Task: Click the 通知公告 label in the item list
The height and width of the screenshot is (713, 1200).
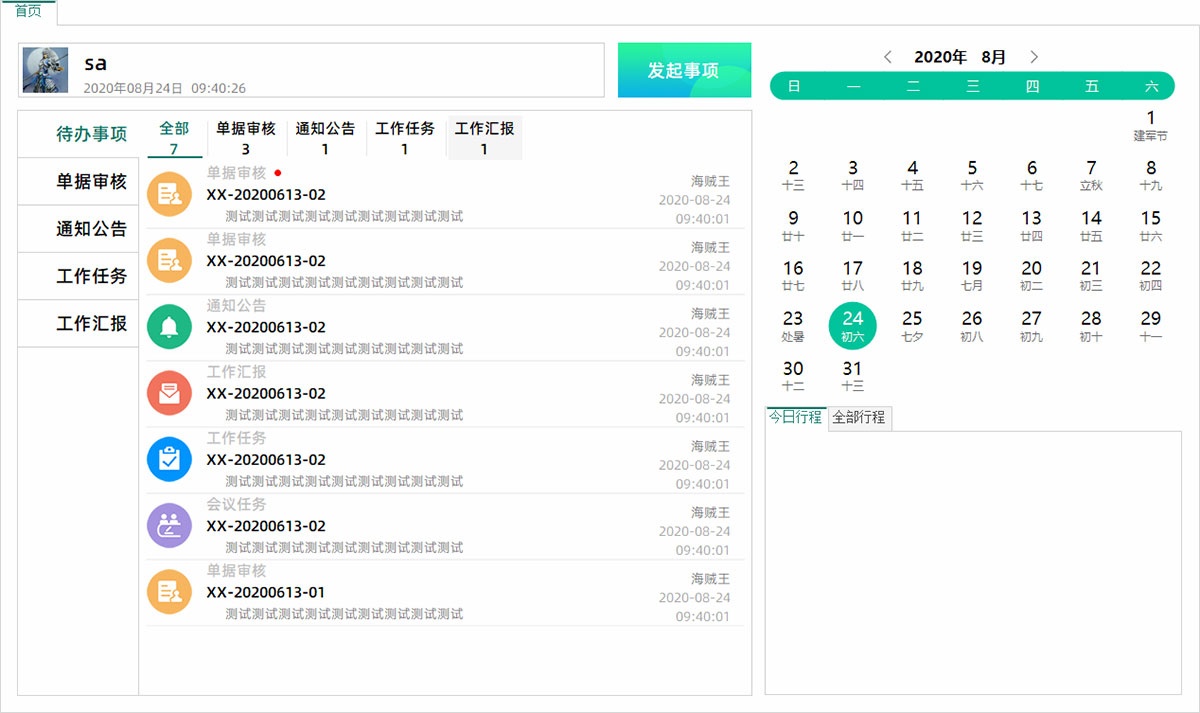Action: click(x=237, y=306)
